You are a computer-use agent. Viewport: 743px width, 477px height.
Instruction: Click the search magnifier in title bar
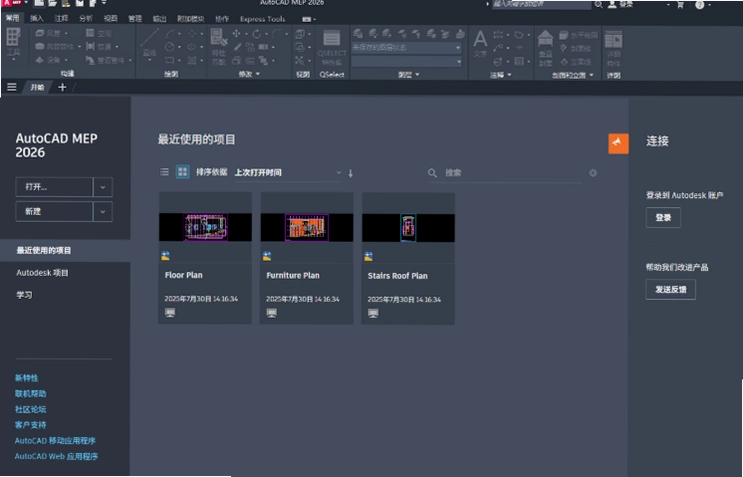coord(599,4)
